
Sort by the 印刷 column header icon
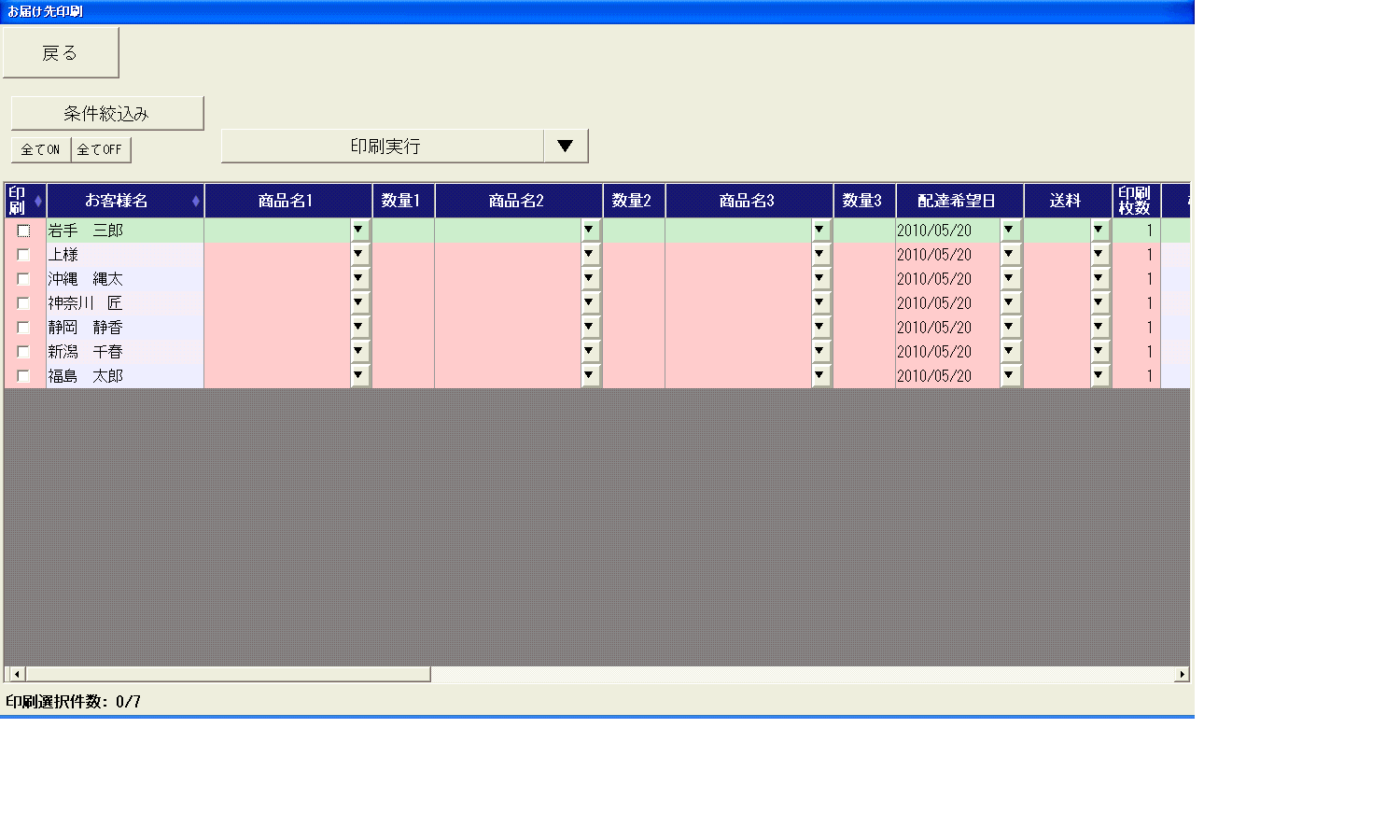[38, 201]
